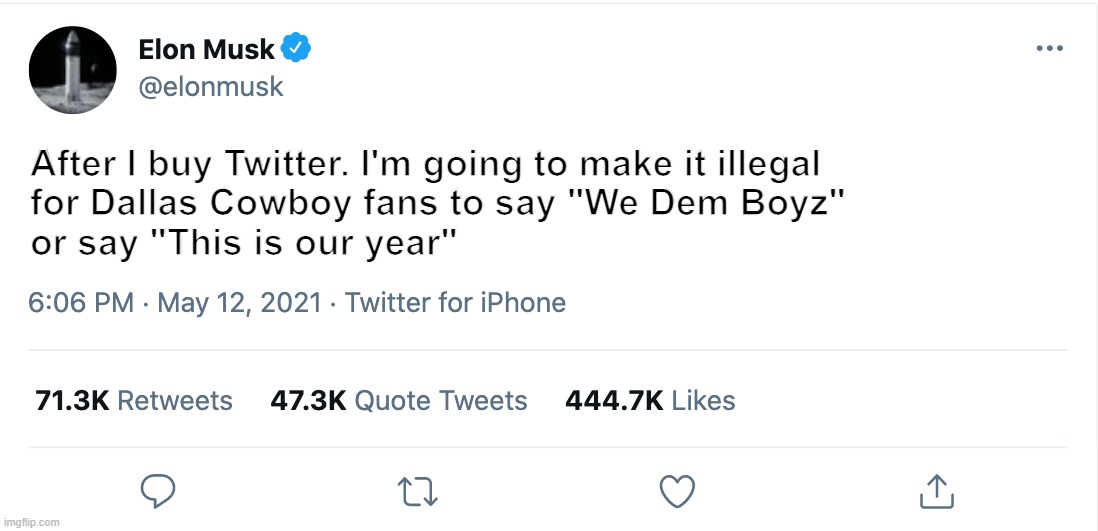This screenshot has height=531, width=1098.
Task: Click the Elon Musk display name
Action: pos(206,48)
